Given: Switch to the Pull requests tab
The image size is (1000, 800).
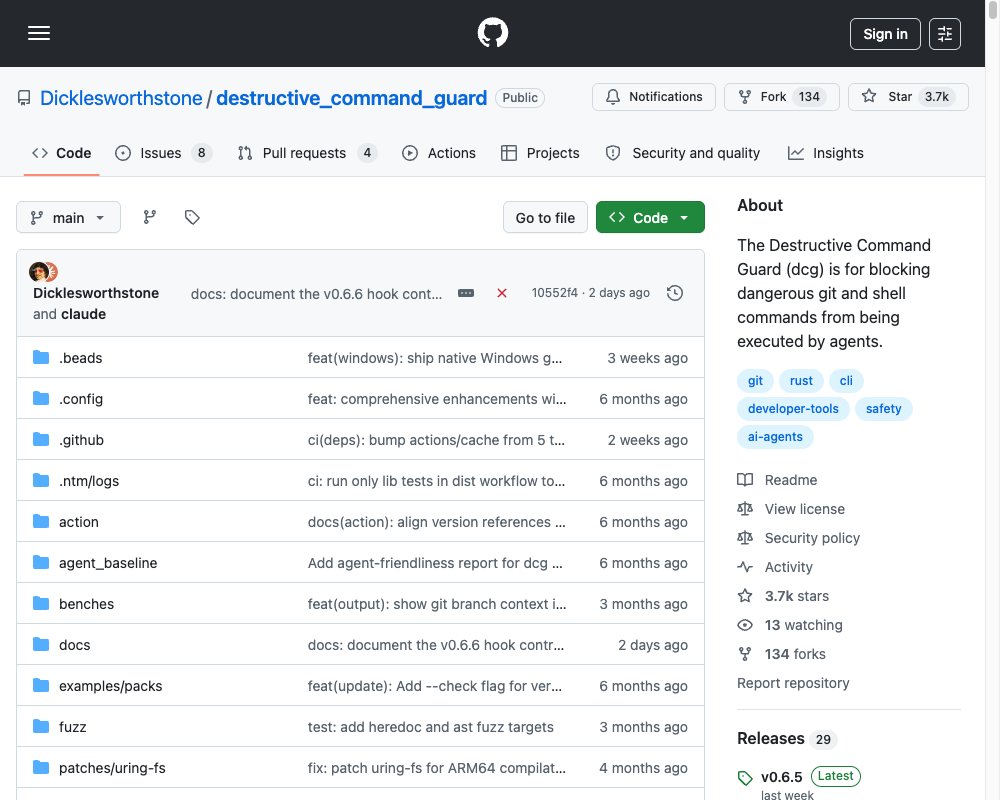Looking at the screenshot, I should (307, 153).
